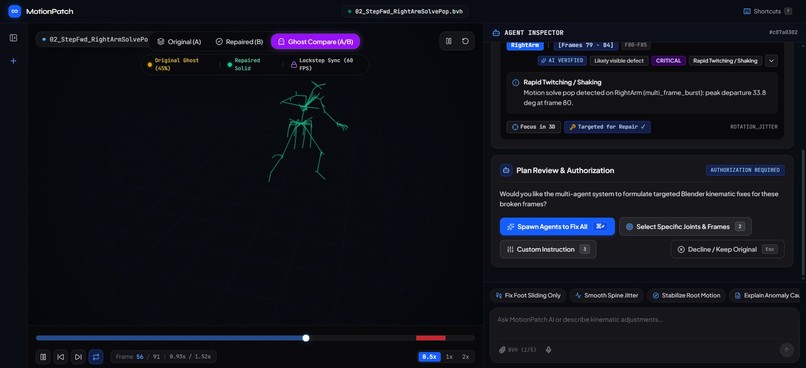Send message with arrow button

(786, 350)
